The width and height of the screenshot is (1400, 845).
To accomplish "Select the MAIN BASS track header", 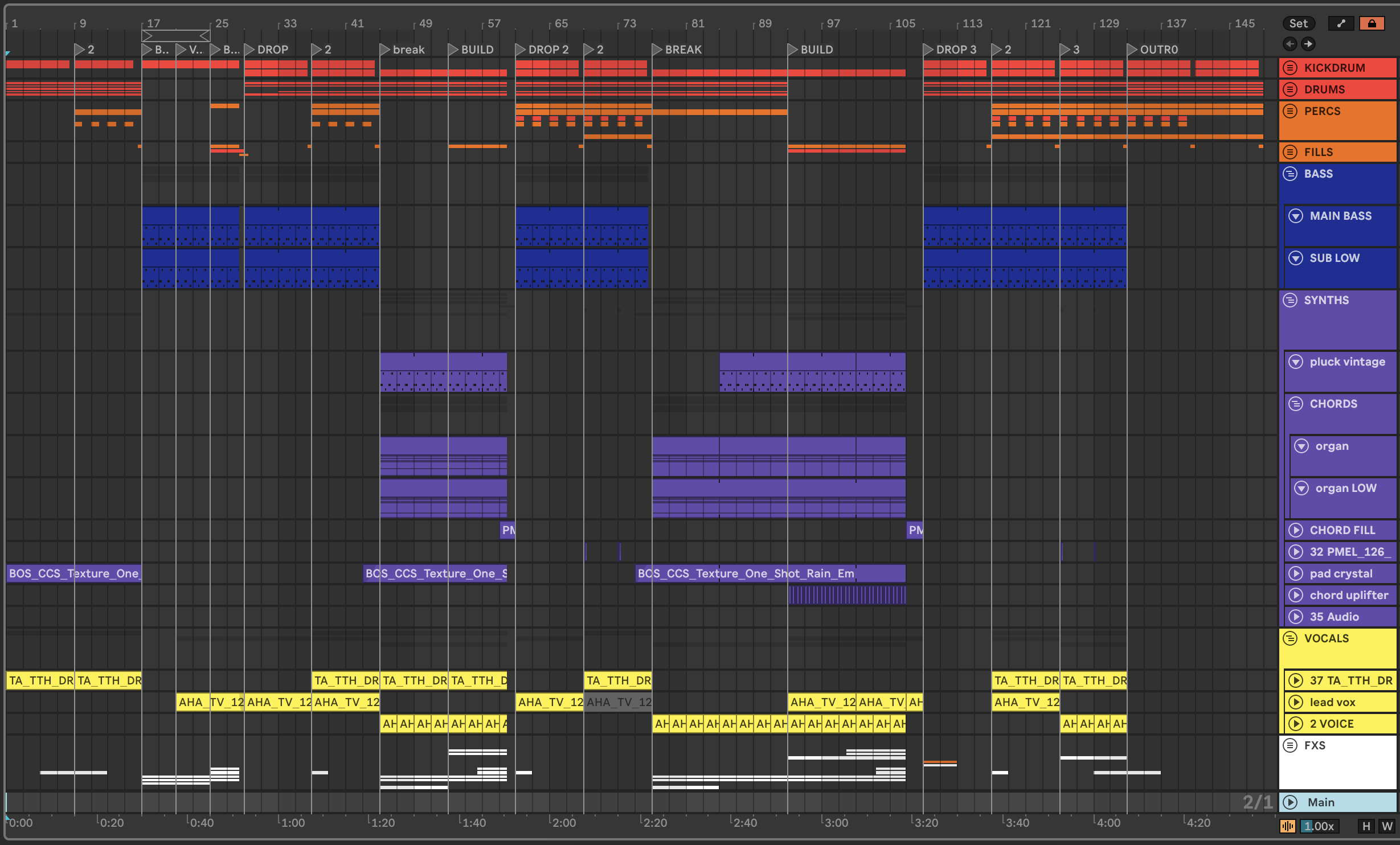I will coord(1341,226).
